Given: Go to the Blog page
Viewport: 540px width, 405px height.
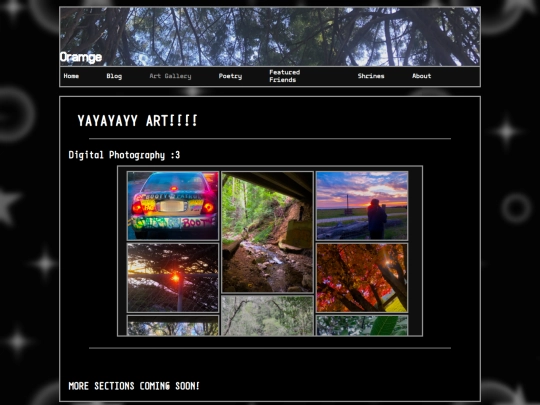Looking at the screenshot, I should click(114, 76).
